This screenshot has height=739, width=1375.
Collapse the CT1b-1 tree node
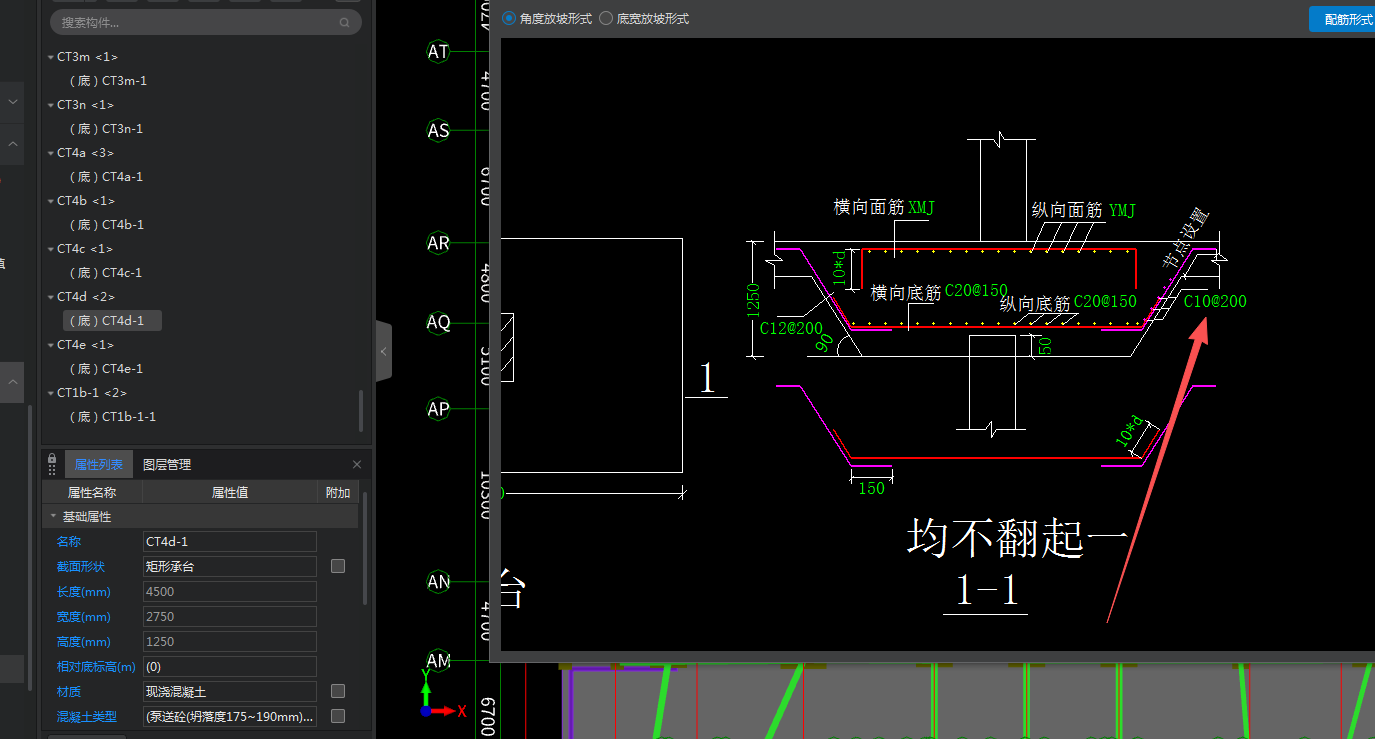pyautogui.click(x=50, y=392)
